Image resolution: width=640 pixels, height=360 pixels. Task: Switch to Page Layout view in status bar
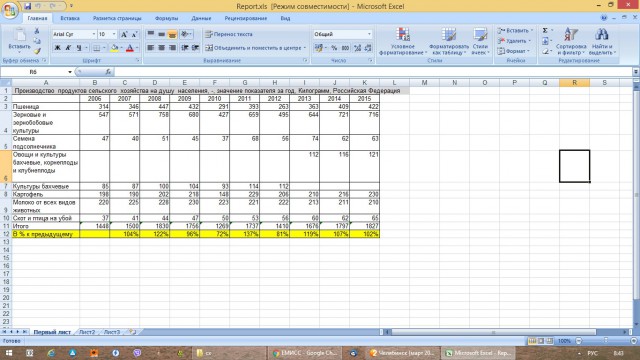pos(541,341)
